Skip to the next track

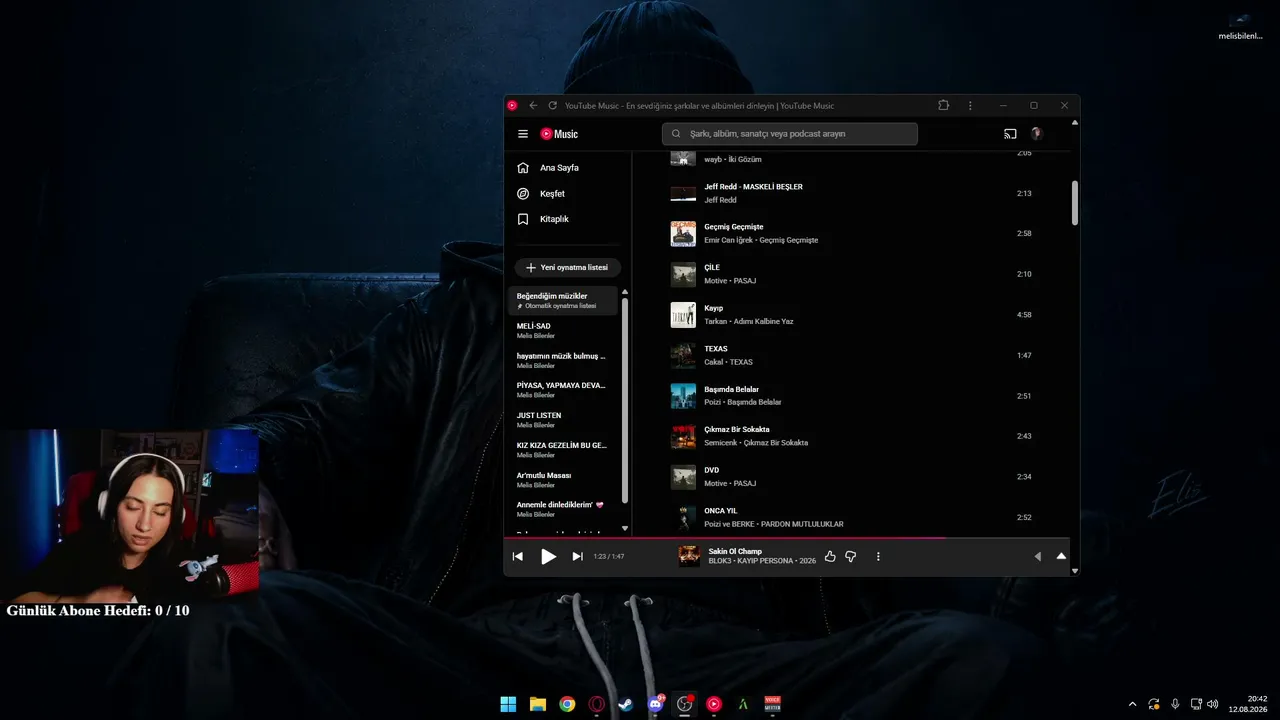[577, 556]
